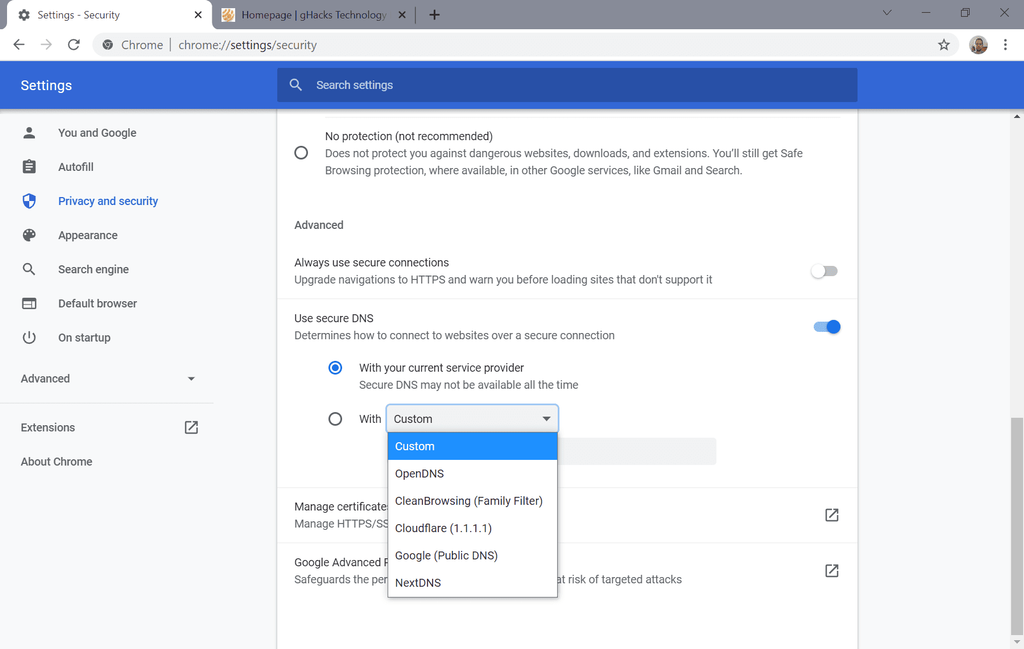Click the Appearance palette icon
Viewport: 1024px width, 649px height.
click(29, 235)
